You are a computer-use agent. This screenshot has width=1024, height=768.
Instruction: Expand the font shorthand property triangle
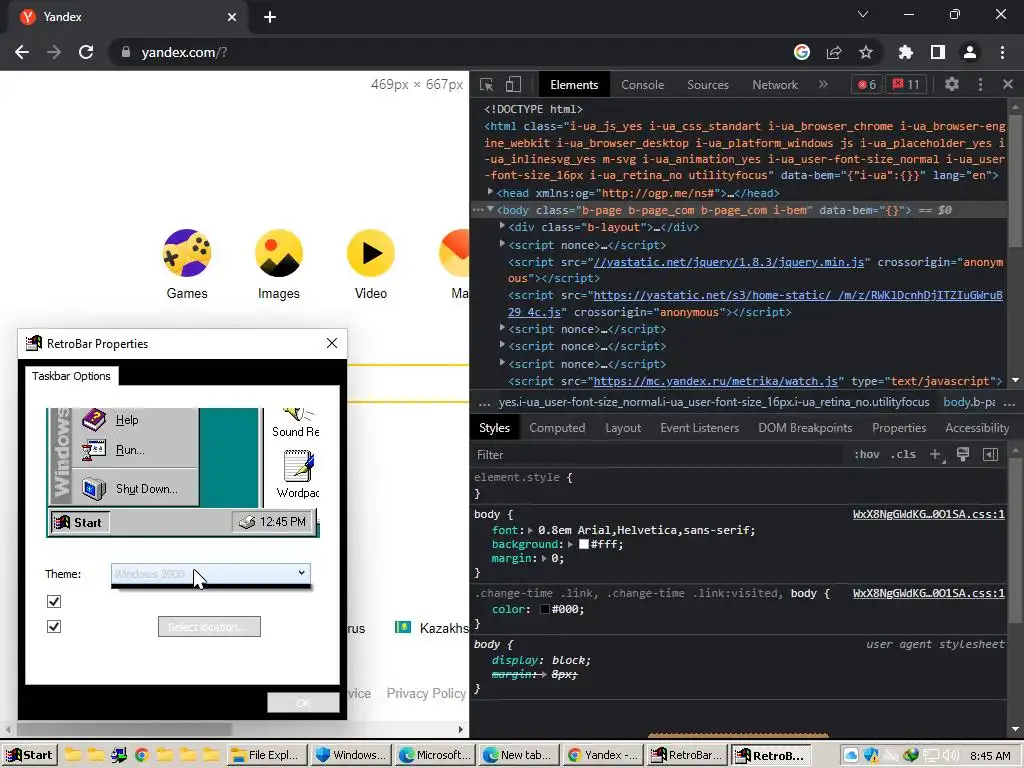tap(530, 530)
